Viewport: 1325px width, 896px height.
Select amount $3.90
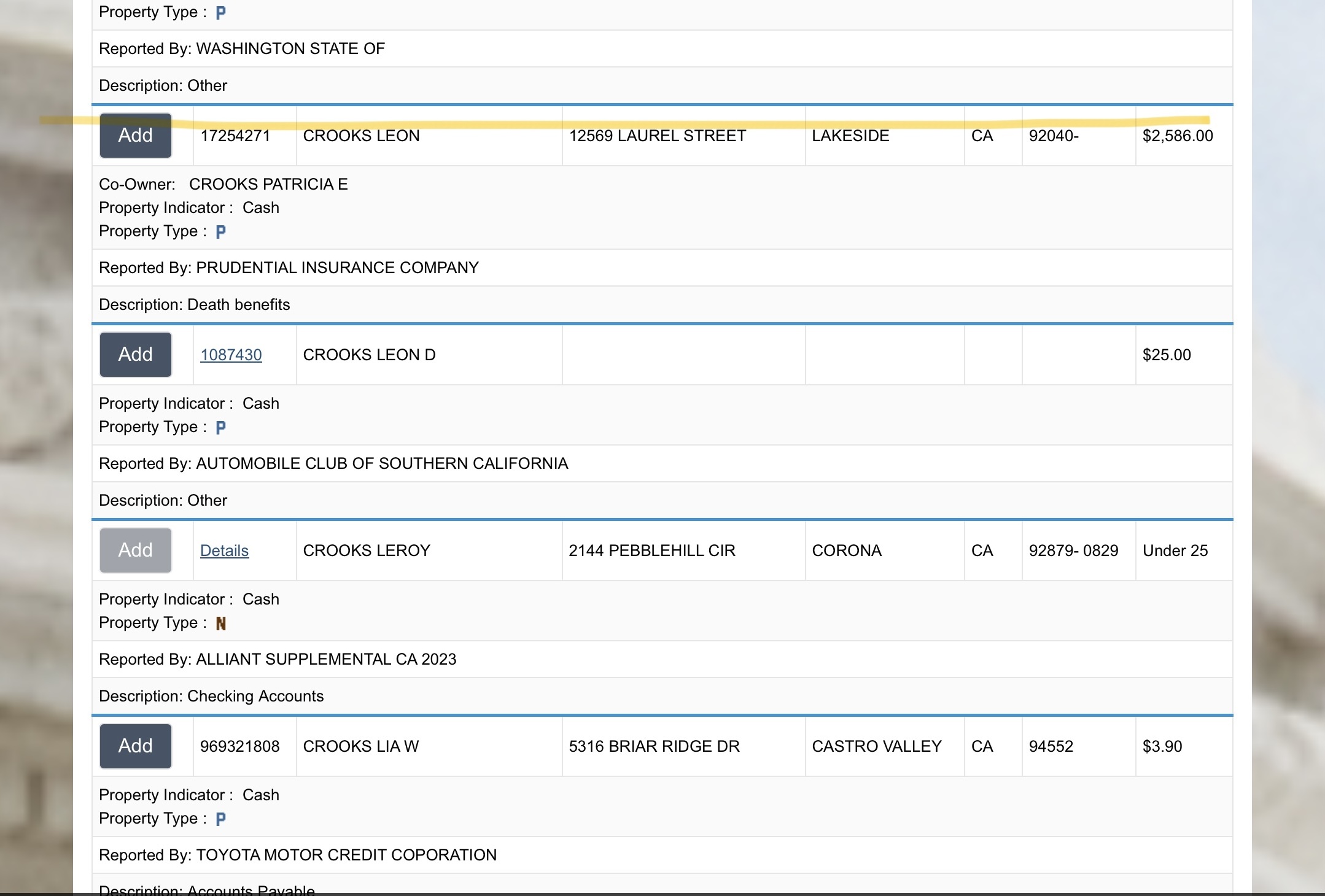(x=1162, y=746)
